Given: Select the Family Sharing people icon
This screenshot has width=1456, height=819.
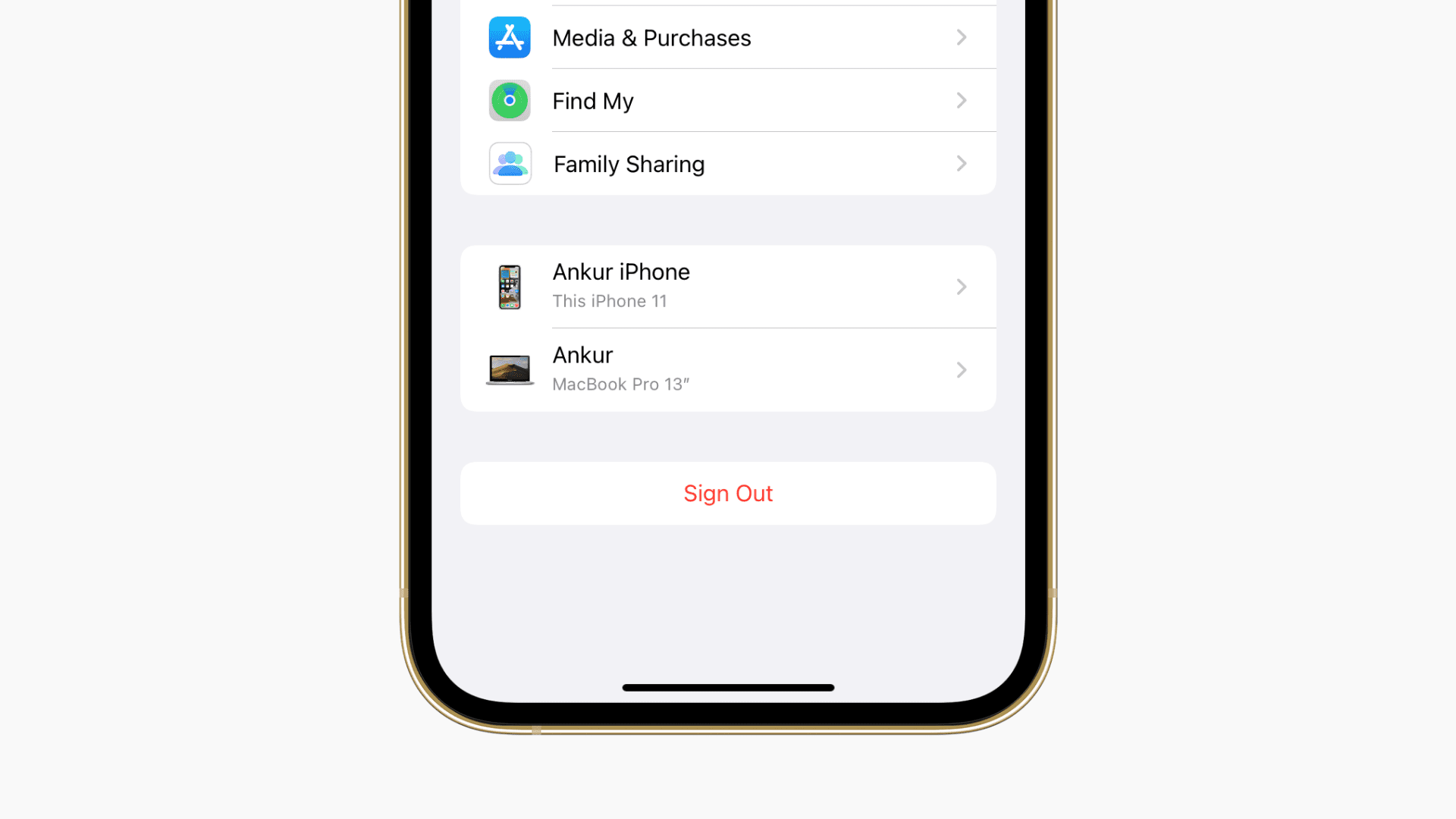Looking at the screenshot, I should 509,163.
